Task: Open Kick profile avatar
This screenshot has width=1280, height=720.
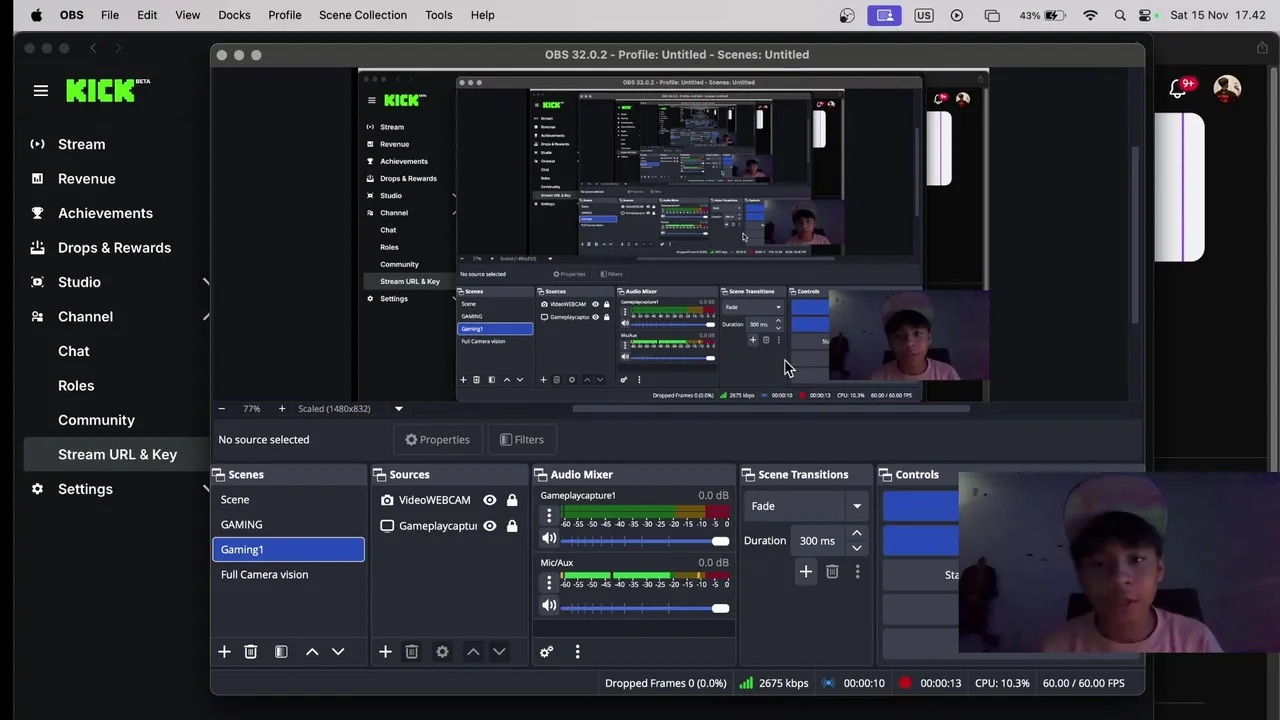Action: [x=1227, y=89]
